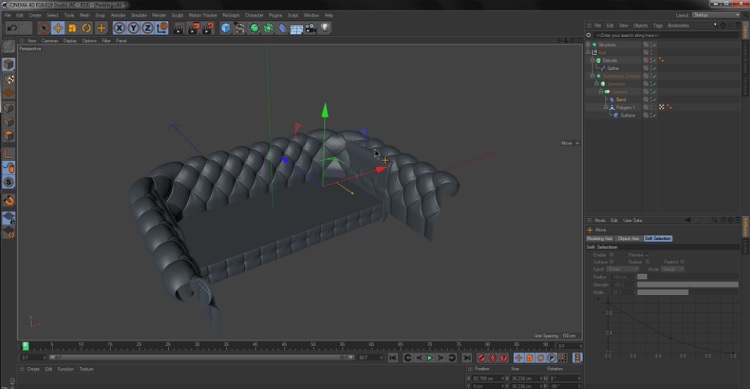
Task: Toggle the Enable checkbox in Soft Selection
Action: 611,255
